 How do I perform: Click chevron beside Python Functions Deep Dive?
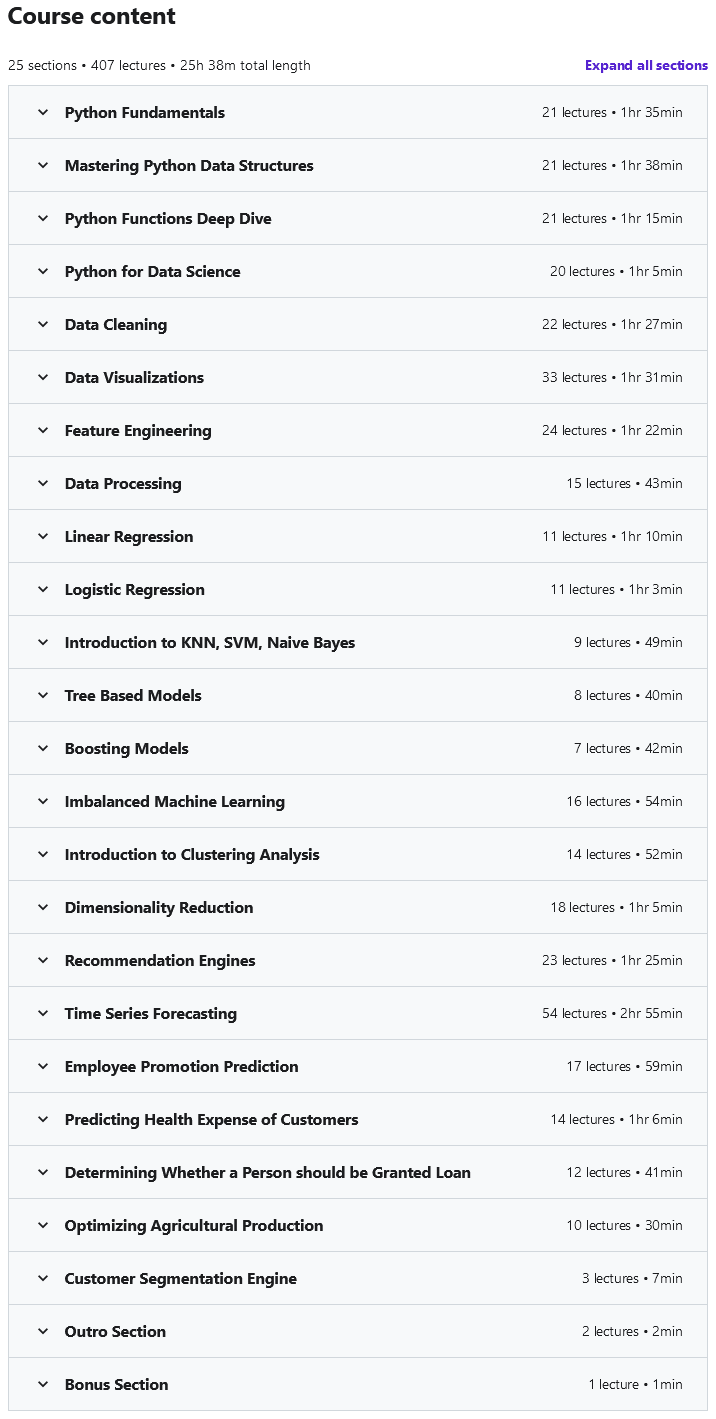pos(43,218)
